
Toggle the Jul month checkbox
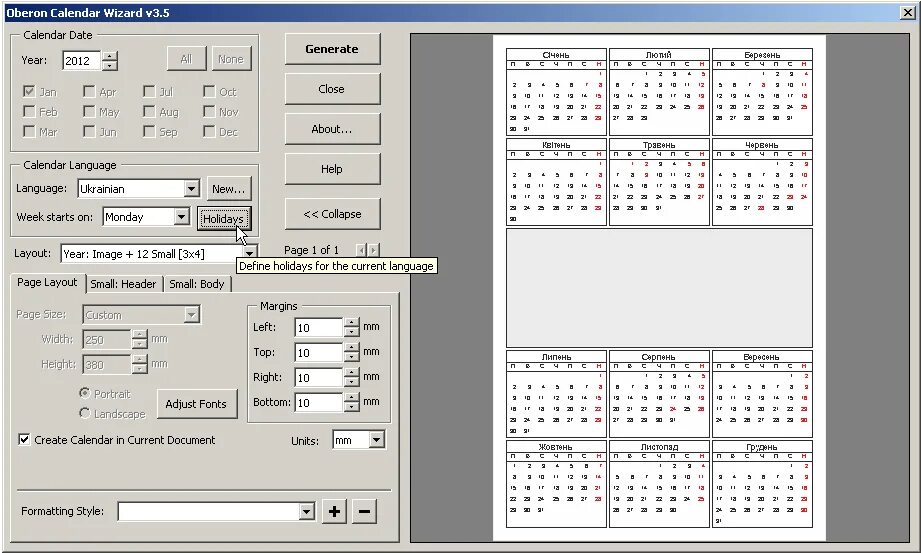pyautogui.click(x=149, y=91)
